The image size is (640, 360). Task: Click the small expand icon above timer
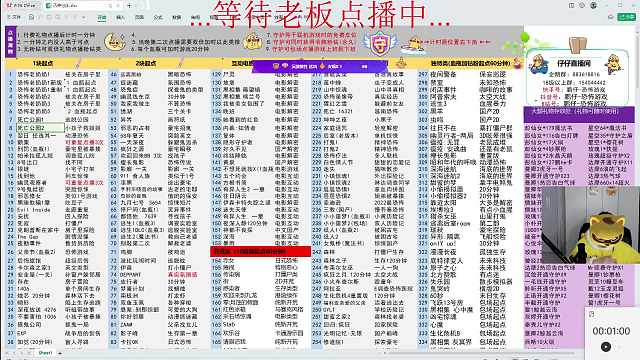(591, 313)
